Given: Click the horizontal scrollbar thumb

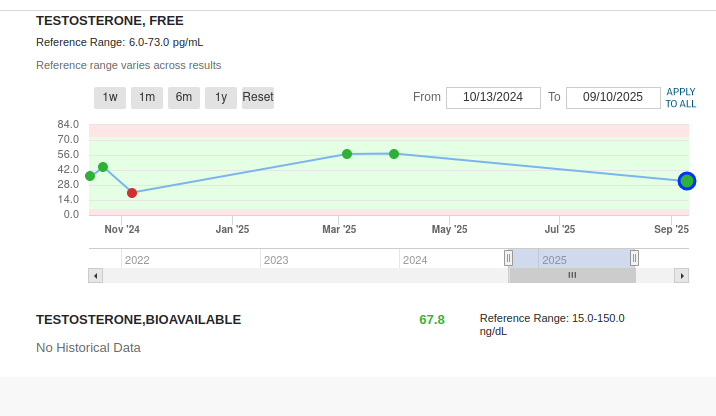Looking at the screenshot, I should [x=572, y=275].
